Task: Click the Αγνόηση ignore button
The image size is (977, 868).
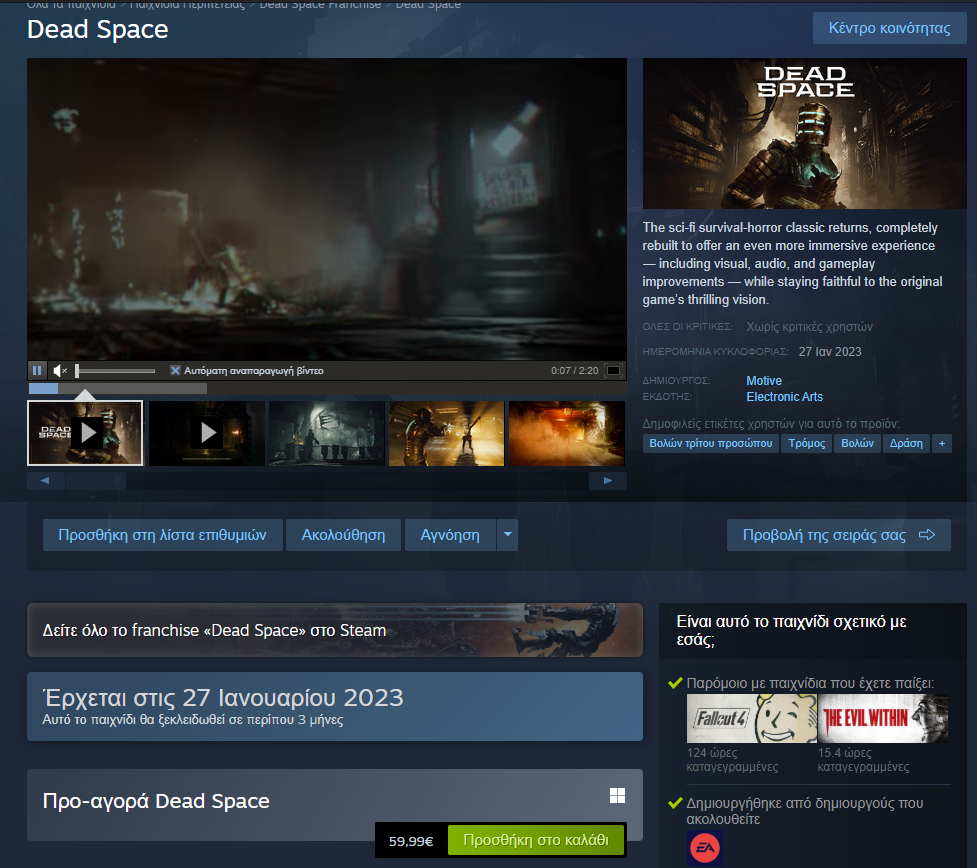Action: click(x=450, y=535)
